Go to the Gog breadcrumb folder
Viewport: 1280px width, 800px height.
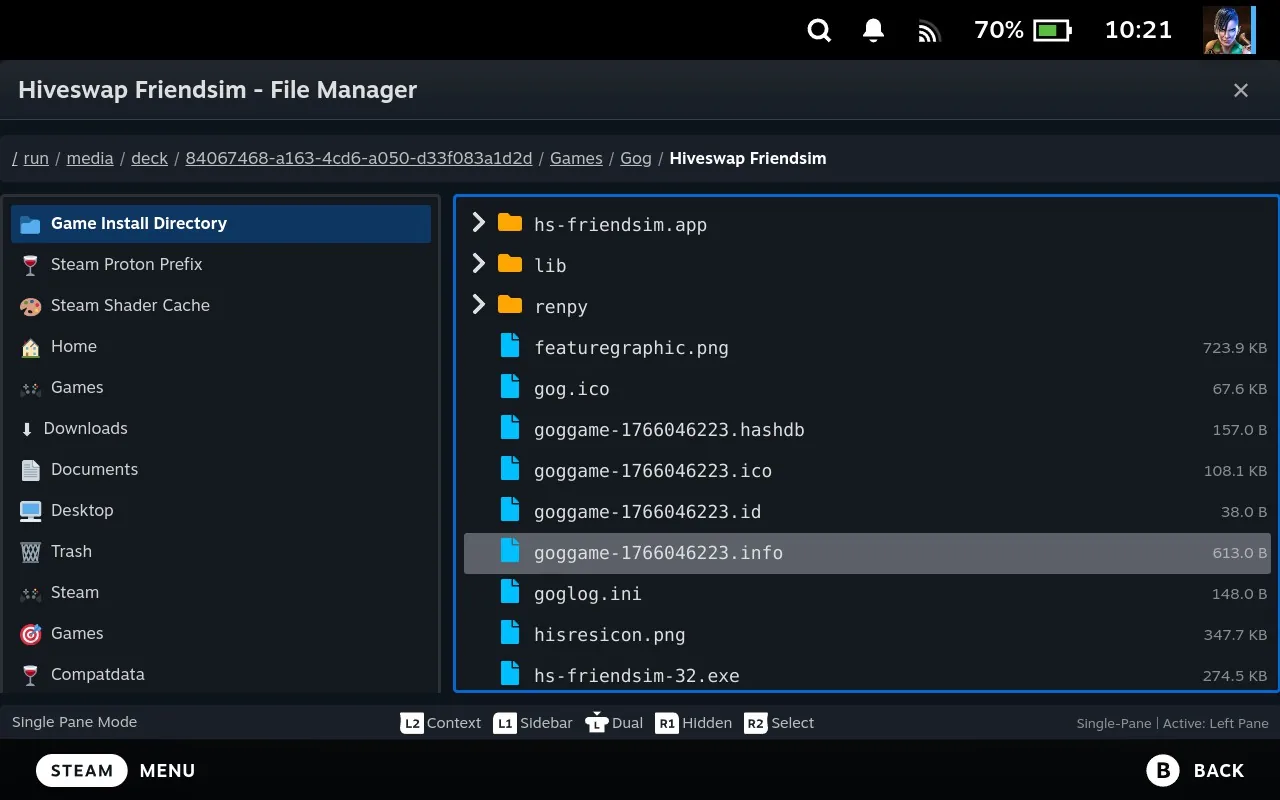(636, 158)
